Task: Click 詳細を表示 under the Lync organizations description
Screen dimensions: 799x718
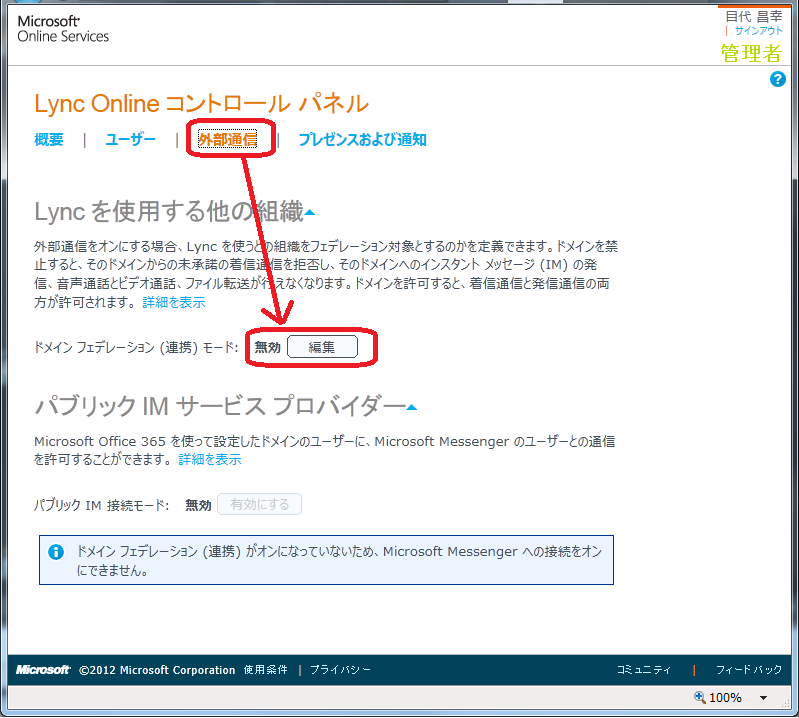Action: point(174,302)
